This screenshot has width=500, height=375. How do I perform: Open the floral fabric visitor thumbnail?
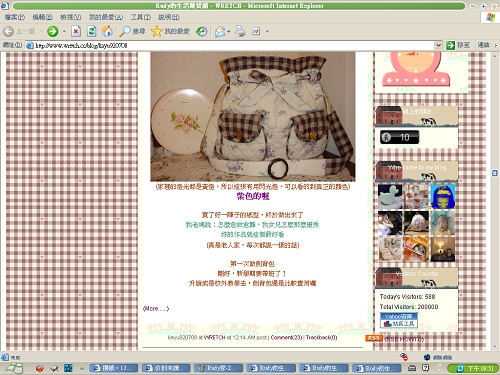tap(416, 197)
